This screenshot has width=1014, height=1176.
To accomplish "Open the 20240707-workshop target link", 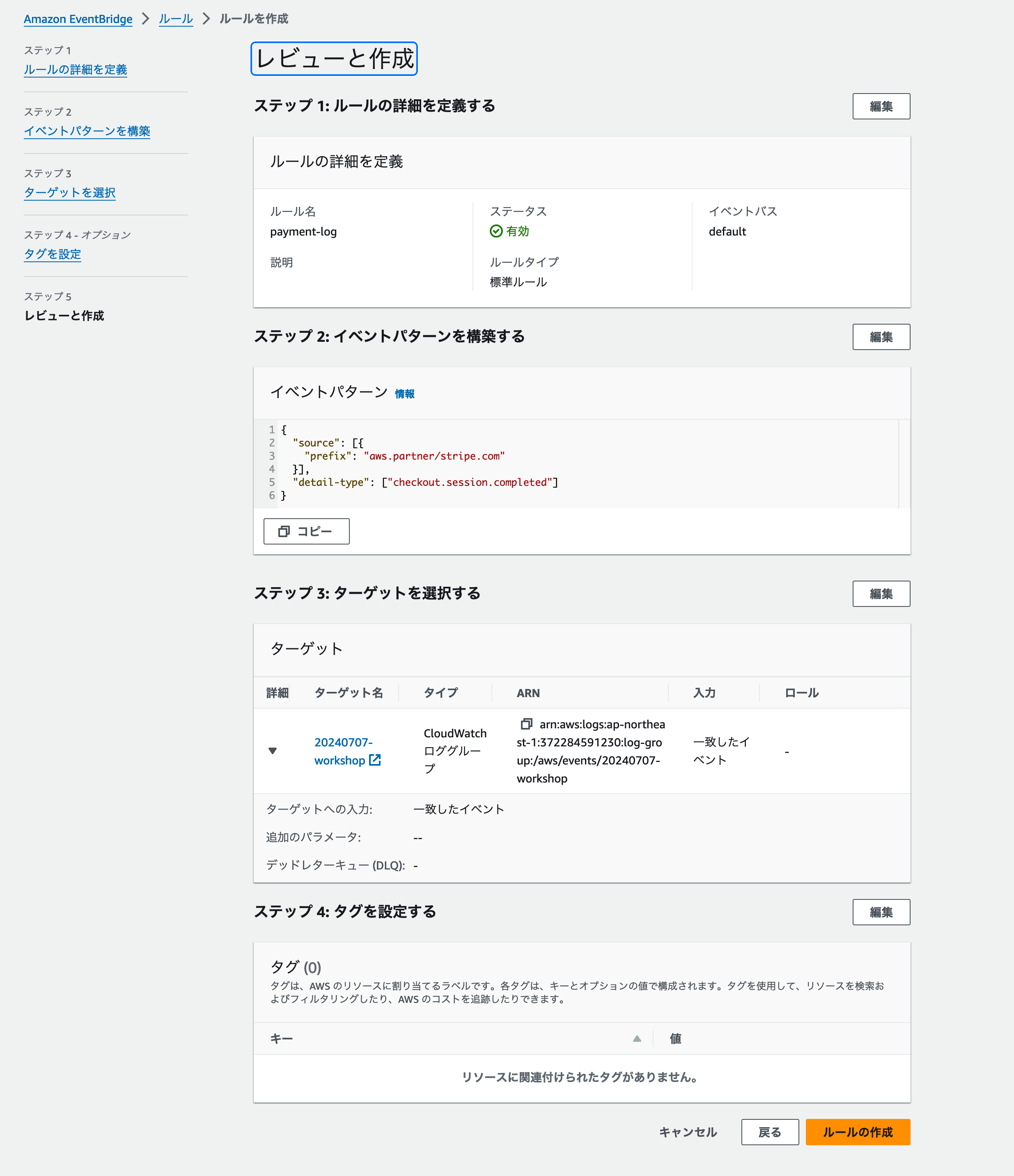I will 343,751.
